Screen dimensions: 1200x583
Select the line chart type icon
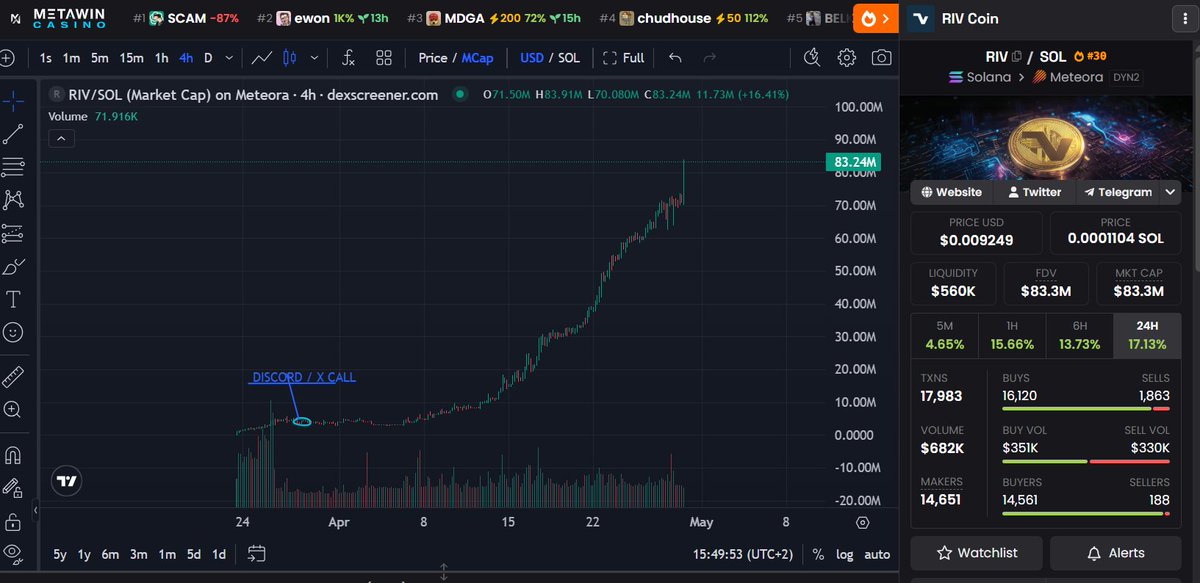[x=262, y=58]
